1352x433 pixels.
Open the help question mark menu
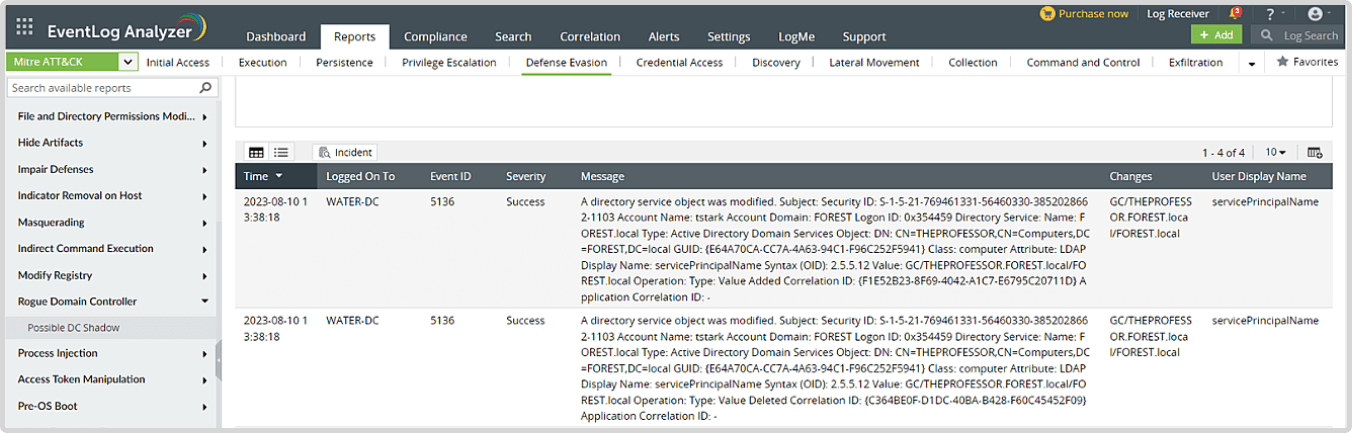[x=1269, y=14]
